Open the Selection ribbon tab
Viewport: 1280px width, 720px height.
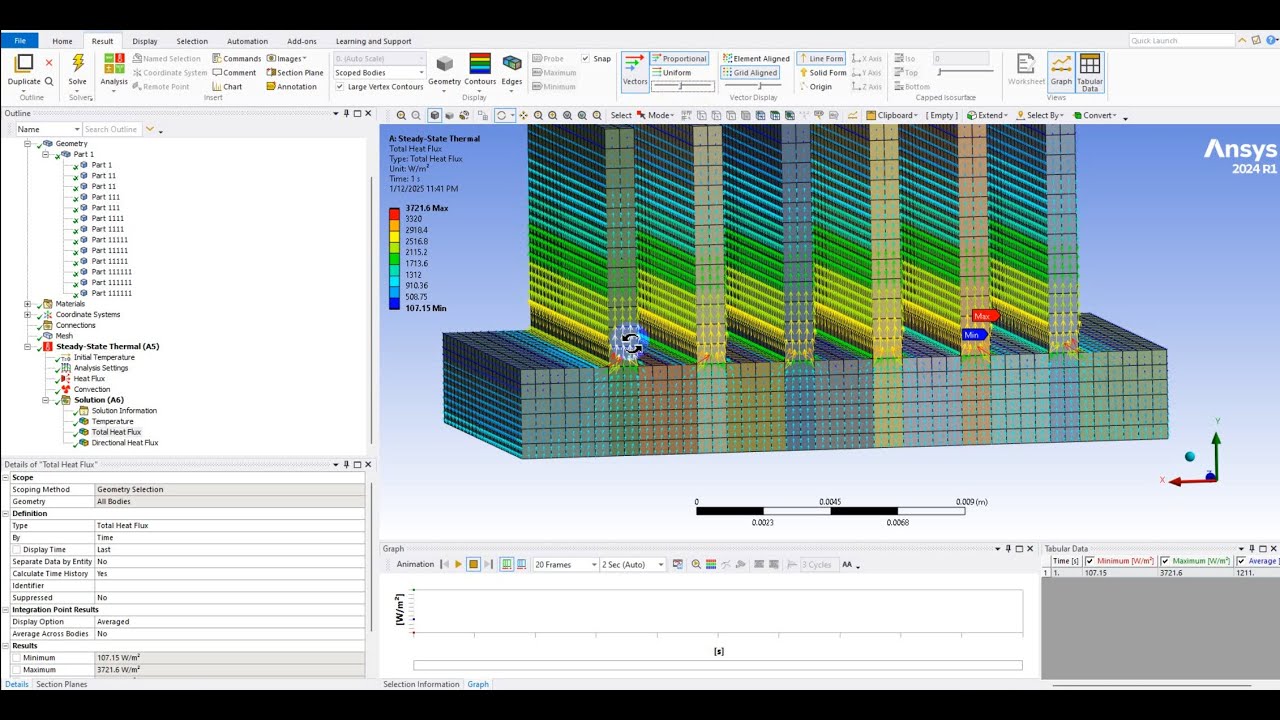(192, 41)
